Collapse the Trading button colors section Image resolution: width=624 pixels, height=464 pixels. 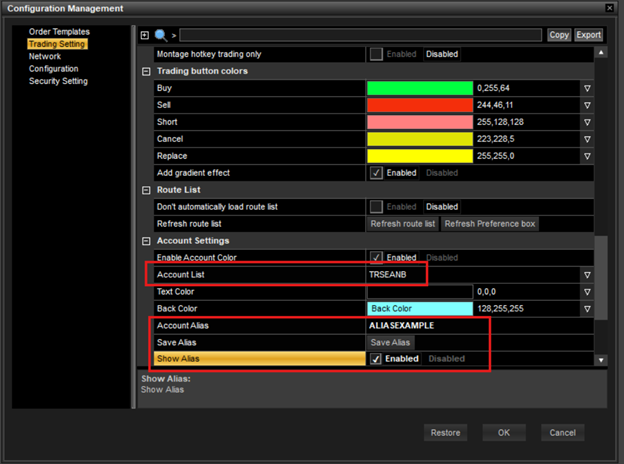point(147,71)
